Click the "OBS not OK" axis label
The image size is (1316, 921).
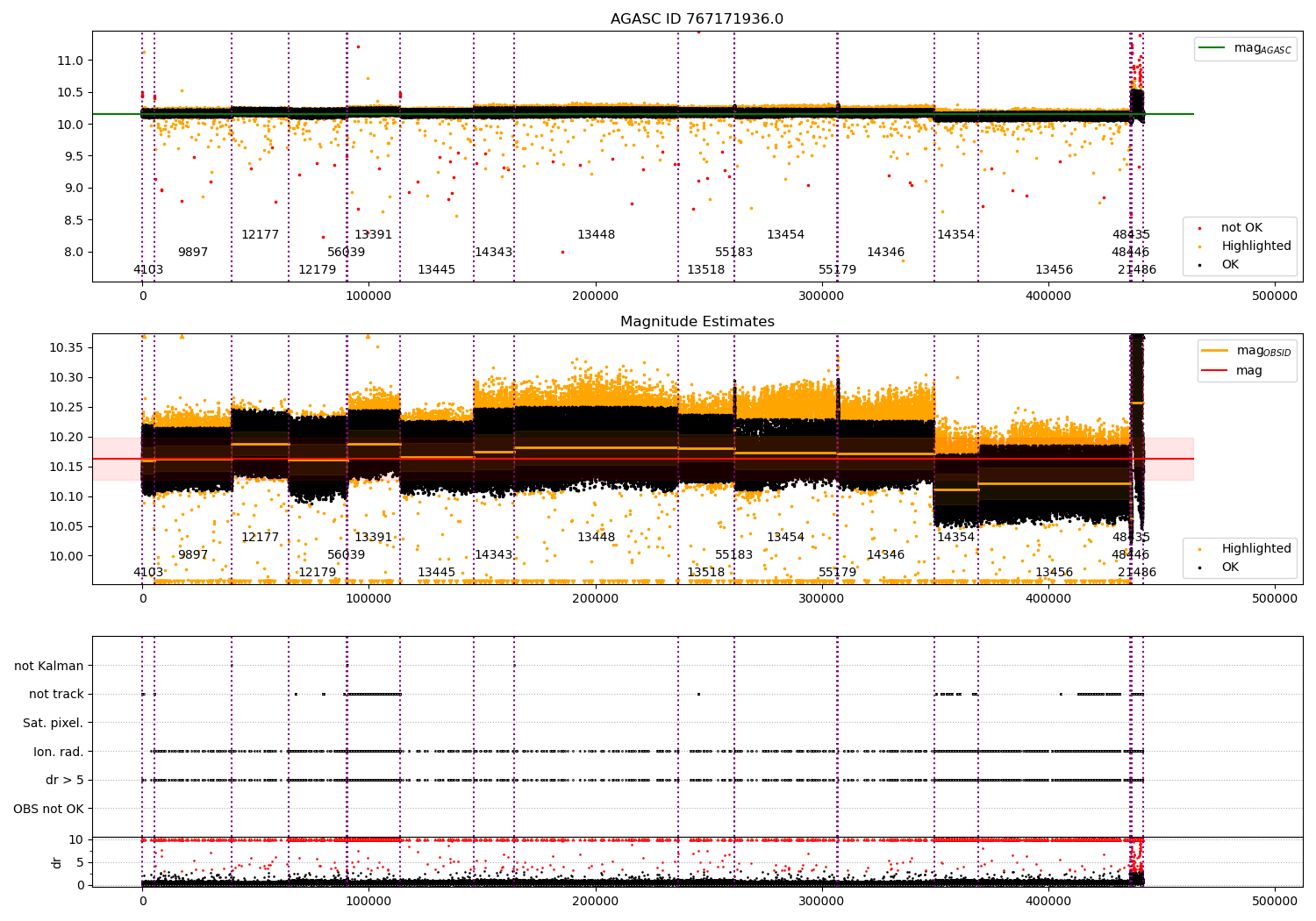pos(49,809)
